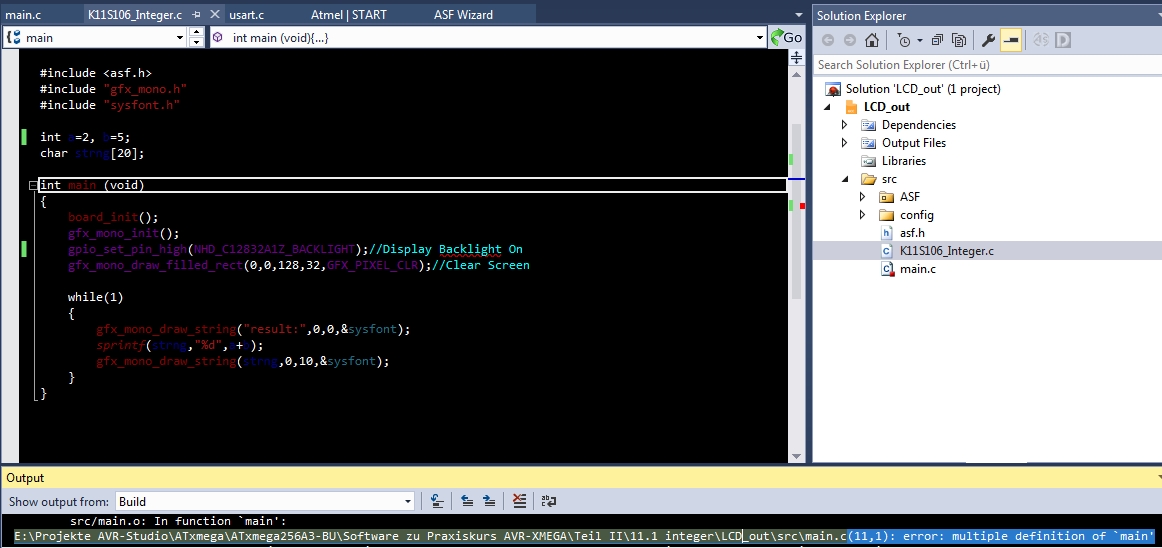1162x548 pixels.
Task: Switch to the usart.c tab
Action: pos(246,14)
